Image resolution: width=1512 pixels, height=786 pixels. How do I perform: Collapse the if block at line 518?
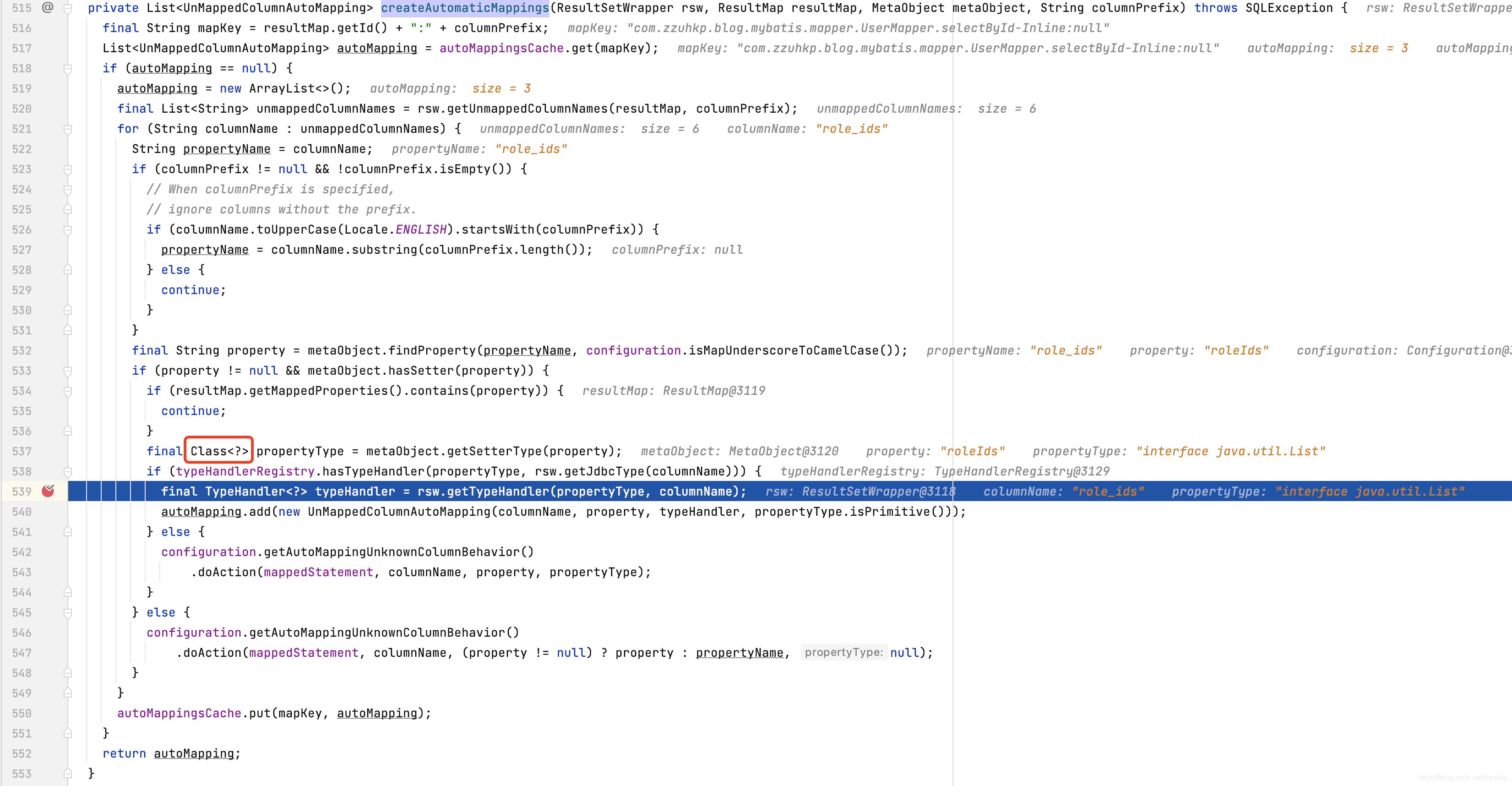[67, 69]
